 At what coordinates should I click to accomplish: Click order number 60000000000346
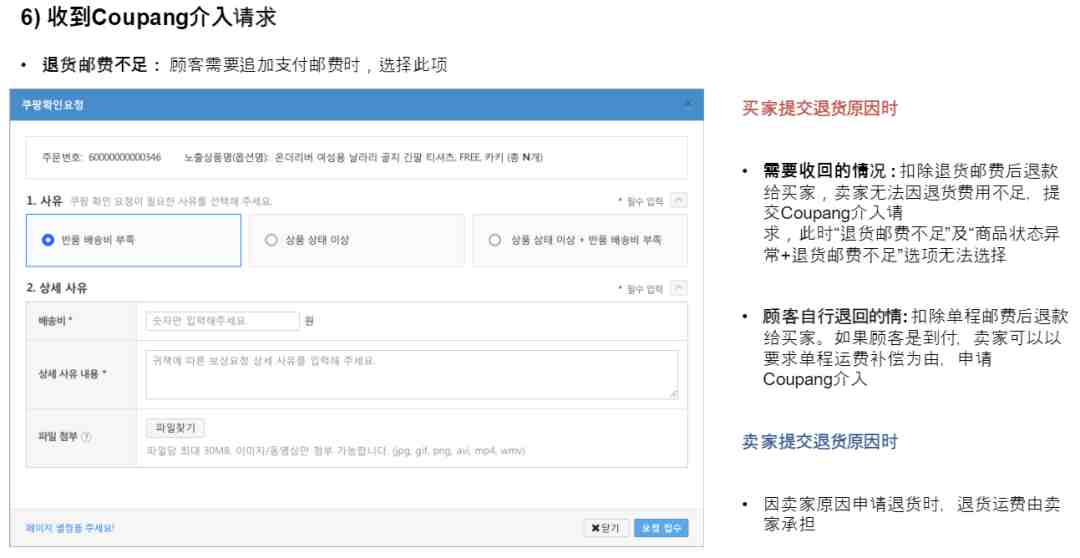125,157
